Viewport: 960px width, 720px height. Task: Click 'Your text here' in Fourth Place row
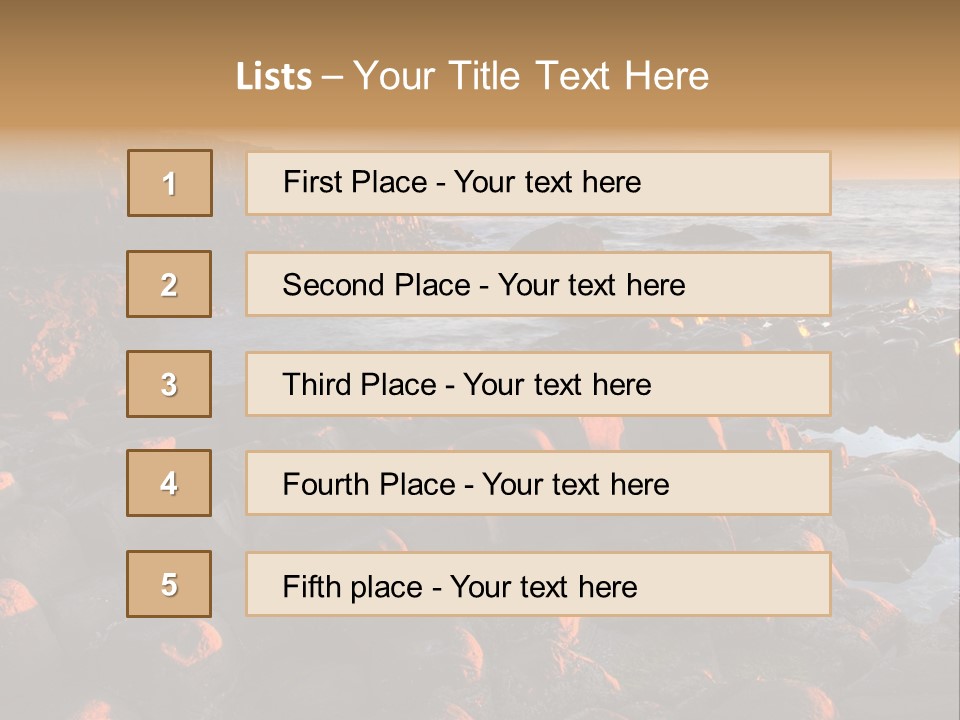(x=576, y=485)
